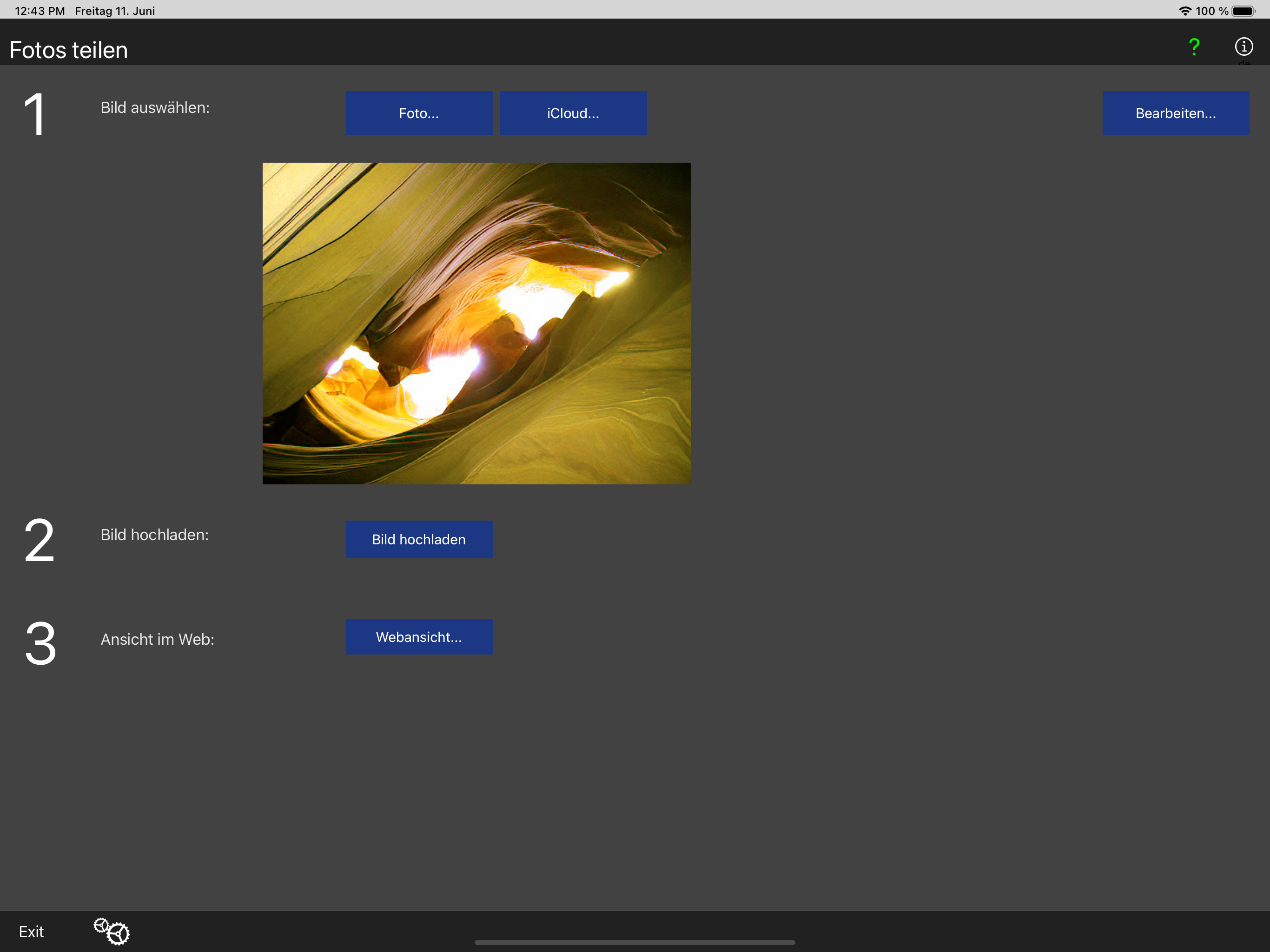1270x952 pixels.
Task: Select the canyon photo preview
Action: tap(476, 323)
